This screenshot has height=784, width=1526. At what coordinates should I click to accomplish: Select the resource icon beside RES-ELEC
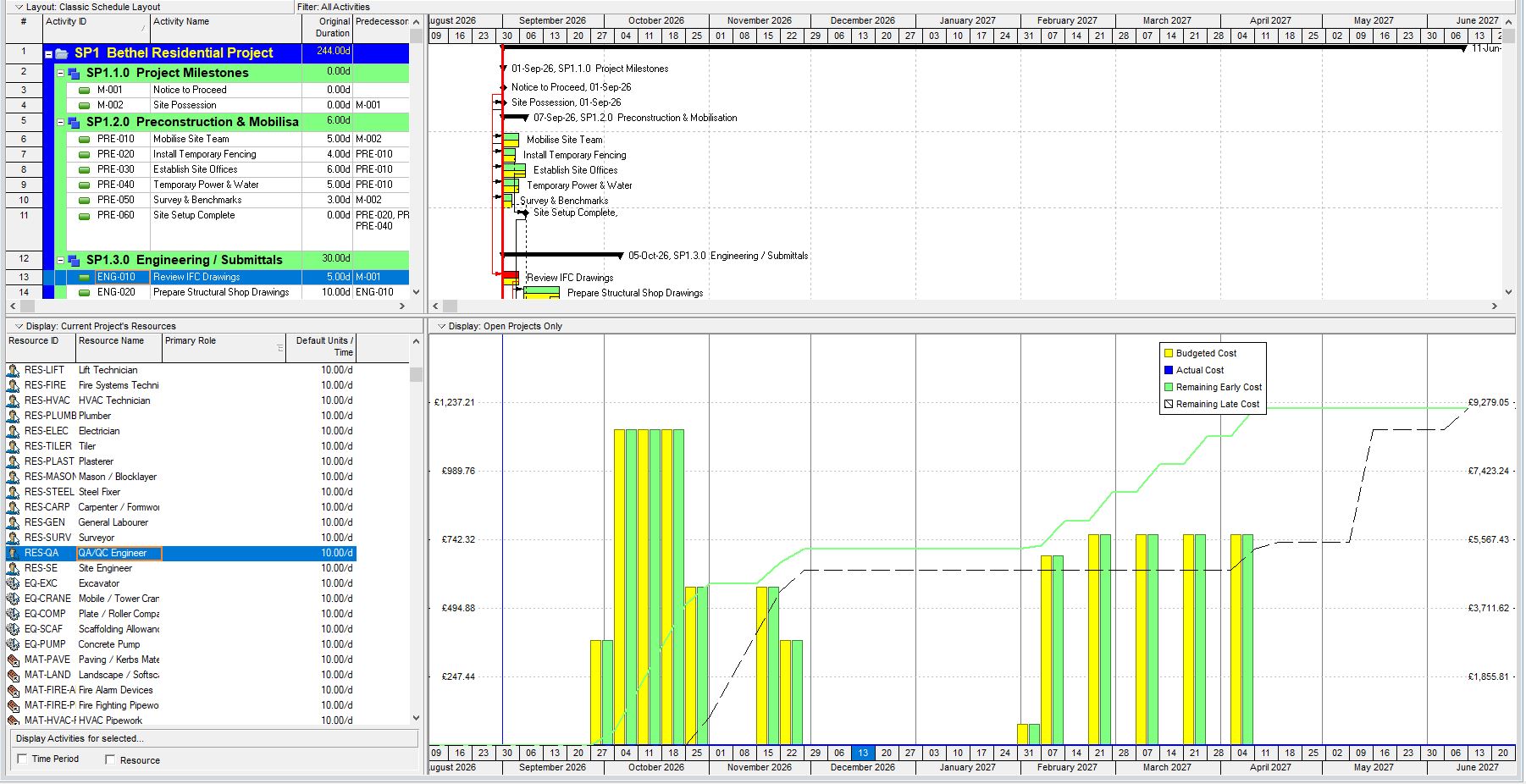(13, 431)
